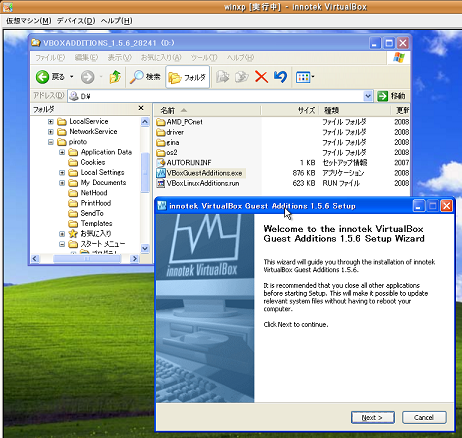Open Back button history dropdown arrow
This screenshot has width=462, height=438.
(71, 77)
